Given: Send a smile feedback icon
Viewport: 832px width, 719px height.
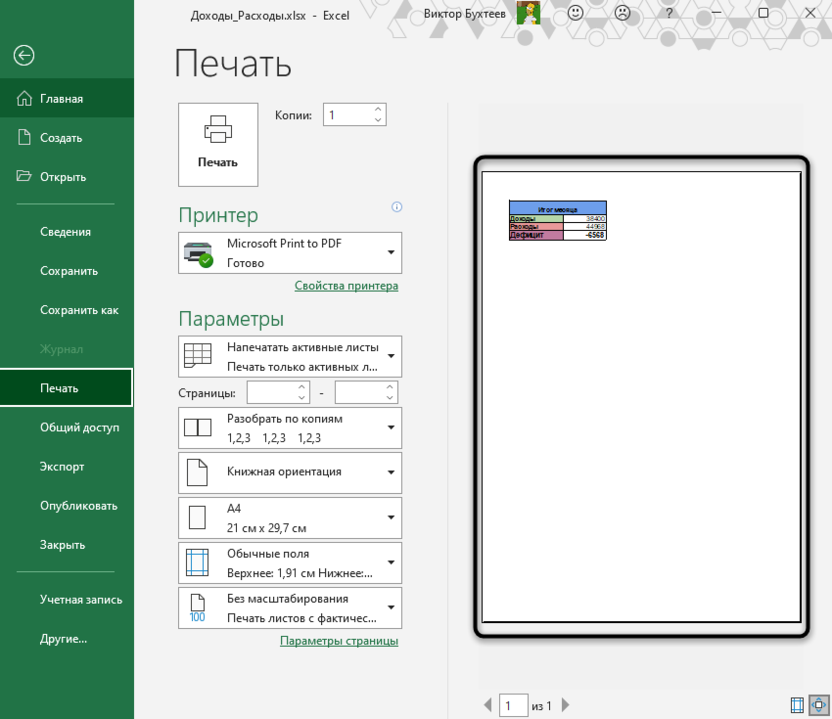Looking at the screenshot, I should click(x=576, y=13).
